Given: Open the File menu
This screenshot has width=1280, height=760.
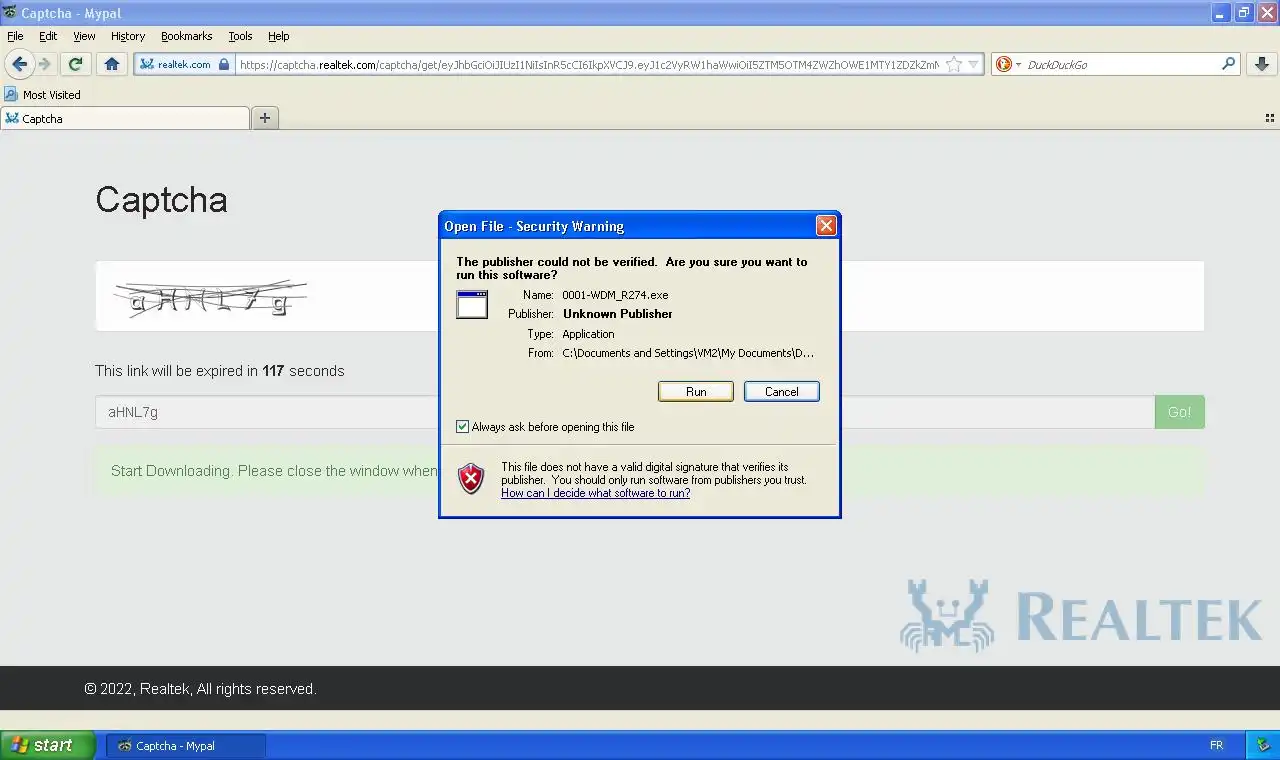Looking at the screenshot, I should (x=15, y=36).
